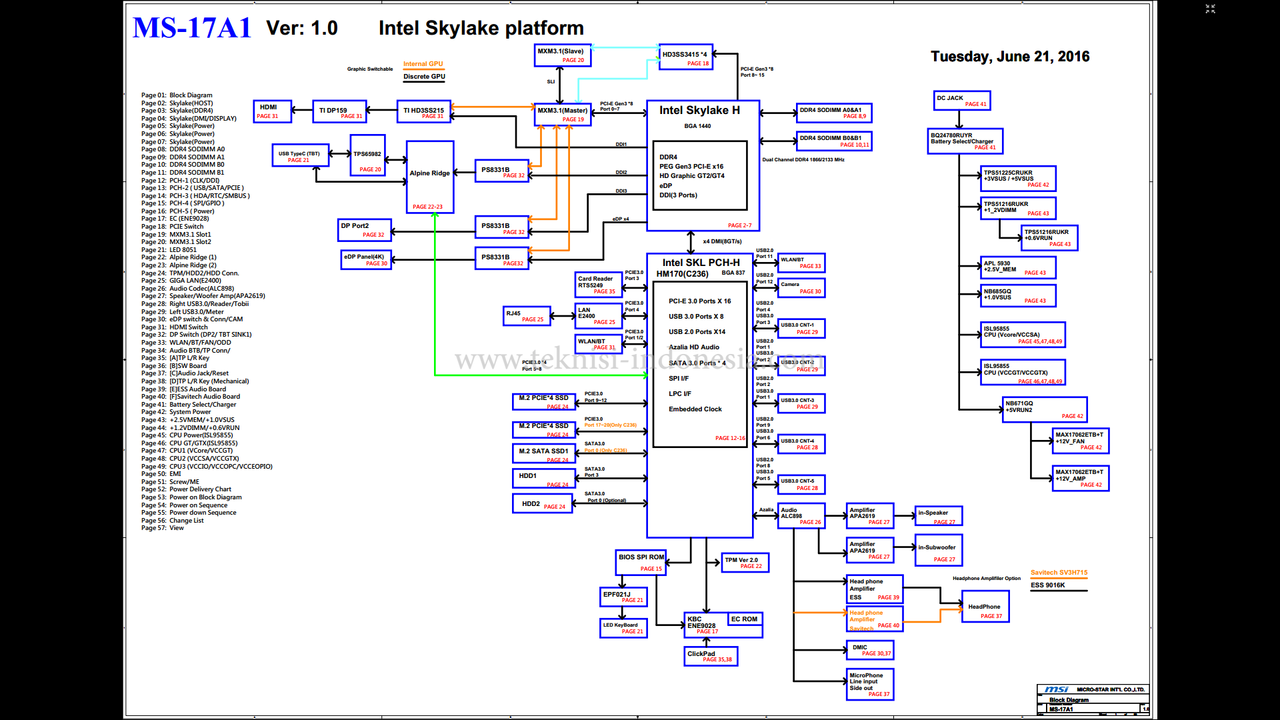Click the MSI logo in the title block

(x=1056, y=690)
